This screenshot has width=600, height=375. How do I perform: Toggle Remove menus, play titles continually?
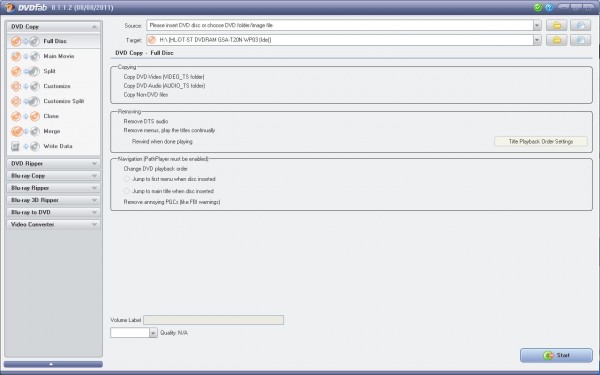(x=169, y=130)
